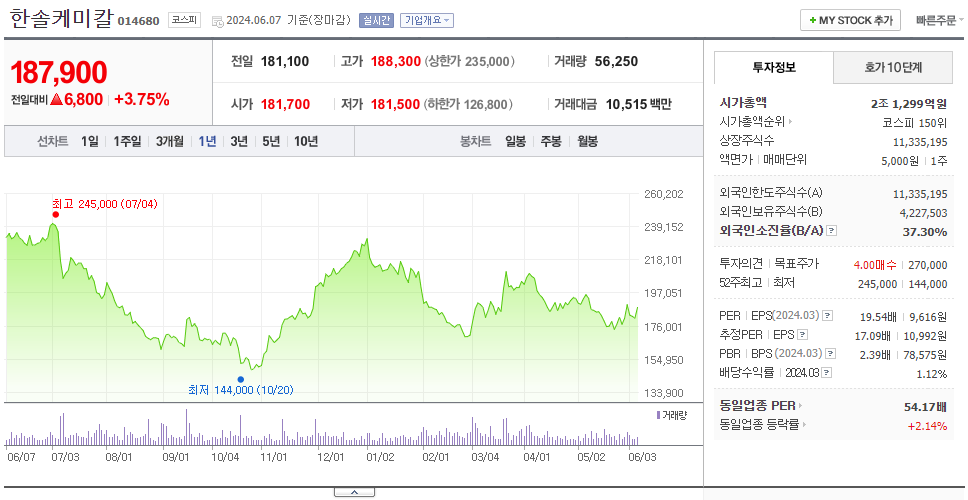Click the 4.00매수 investment opinion value

pyautogui.click(x=875, y=265)
